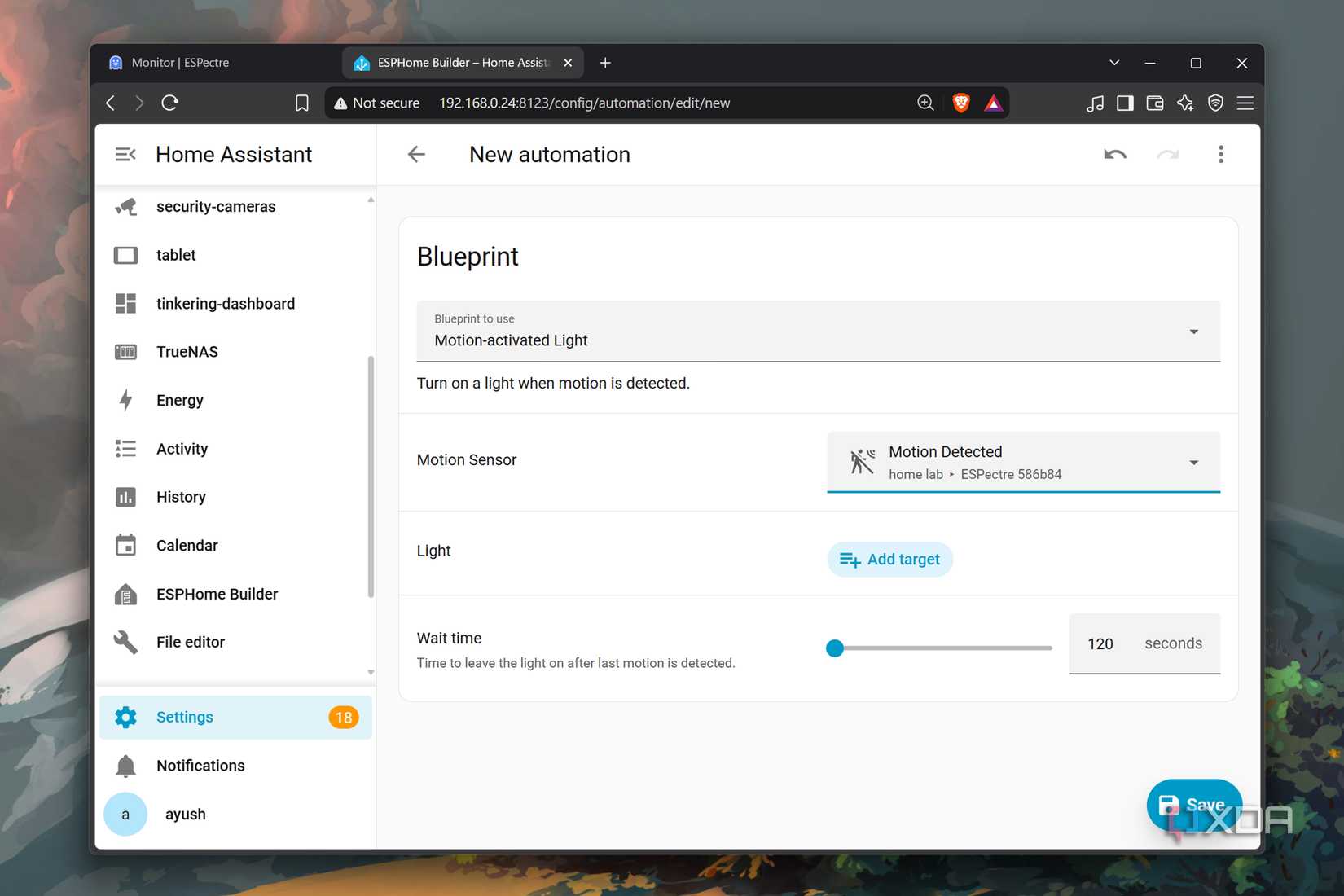Open the ESPHome Builder icon

tap(125, 594)
